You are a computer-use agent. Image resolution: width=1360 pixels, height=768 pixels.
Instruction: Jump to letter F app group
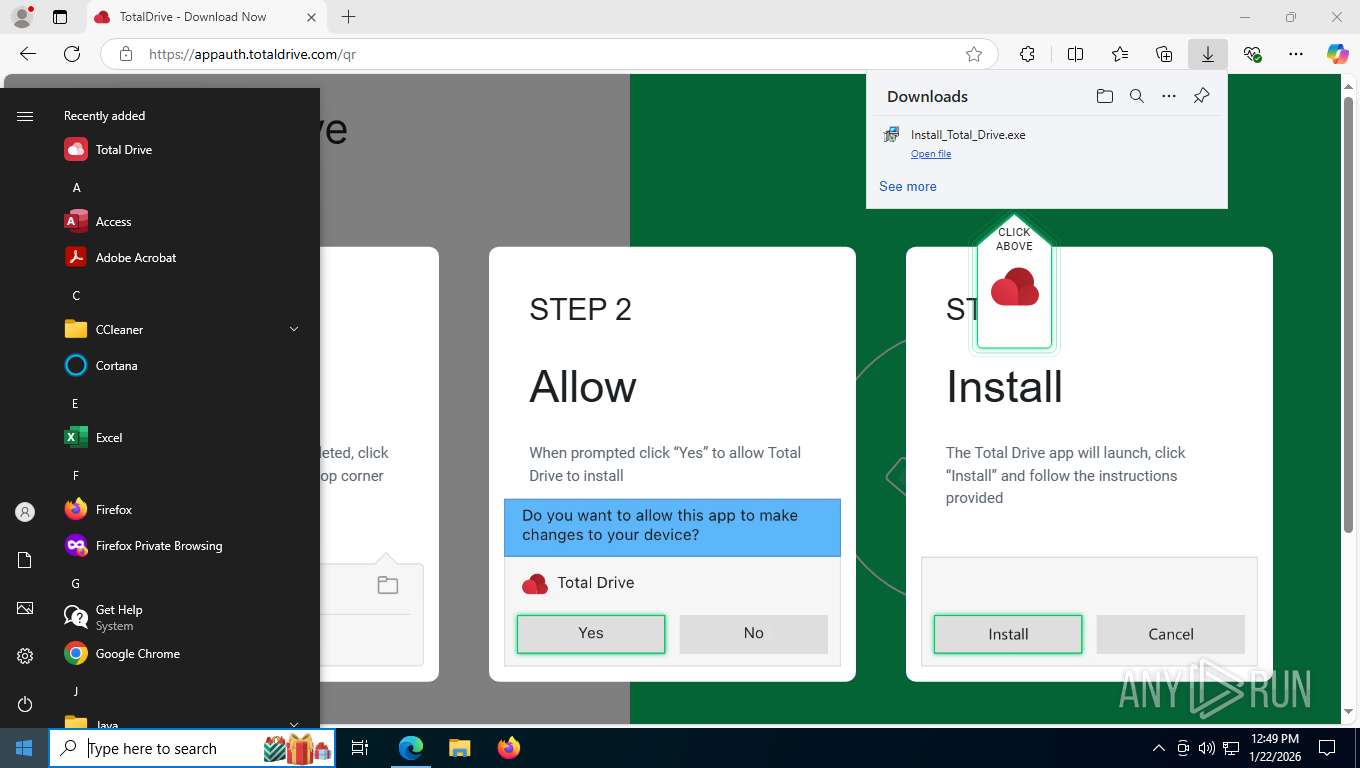point(76,476)
